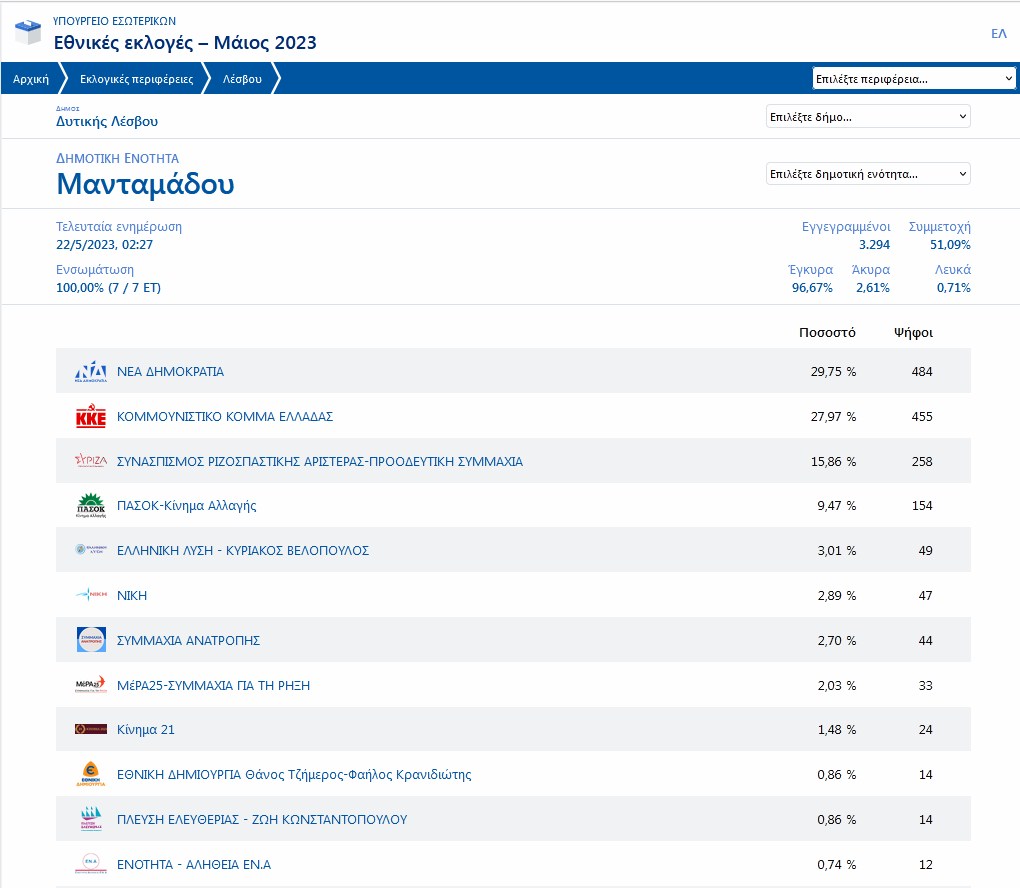This screenshot has width=1020, height=888.
Task: Click the Ελληνική Λύση party logo
Action: click(91, 550)
